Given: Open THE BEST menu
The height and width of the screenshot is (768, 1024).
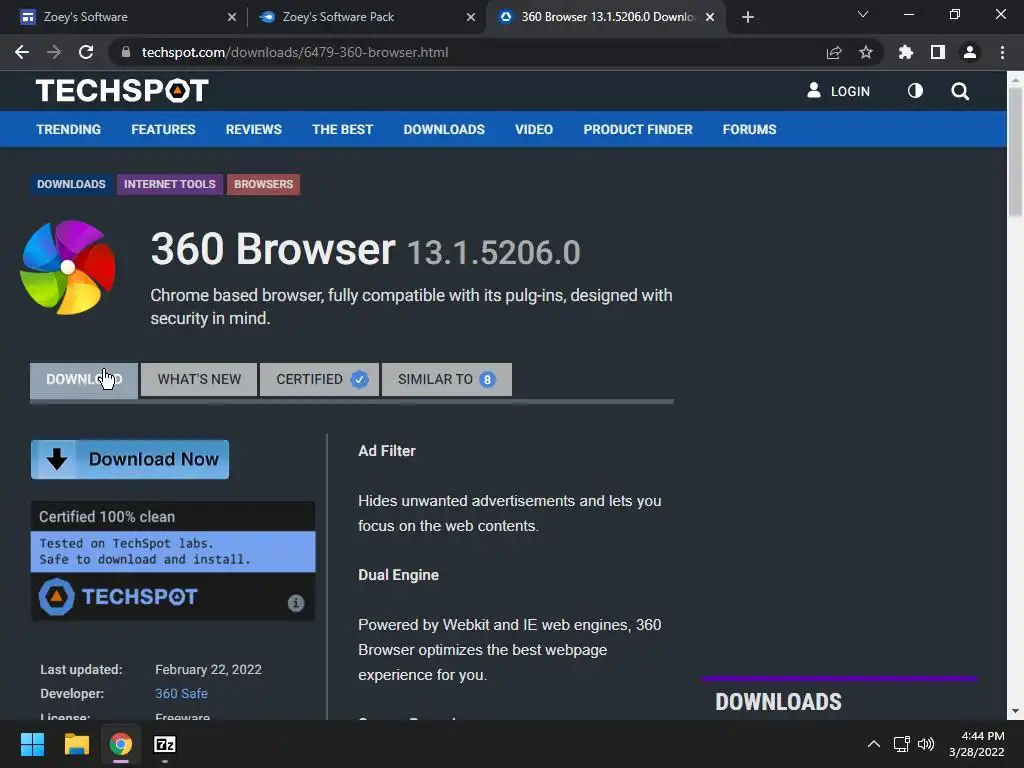Looking at the screenshot, I should pos(342,129).
